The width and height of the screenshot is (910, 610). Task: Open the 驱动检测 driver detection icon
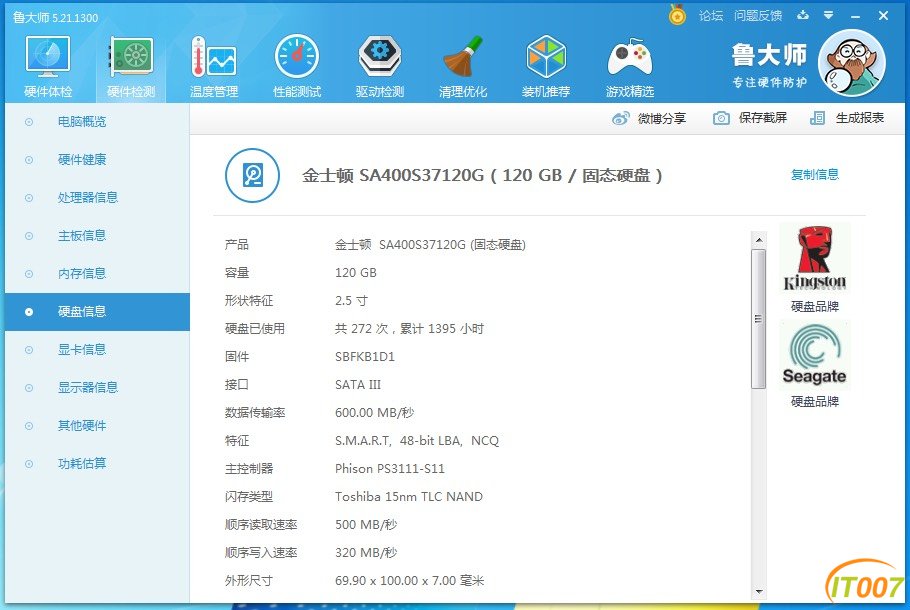pyautogui.click(x=380, y=56)
